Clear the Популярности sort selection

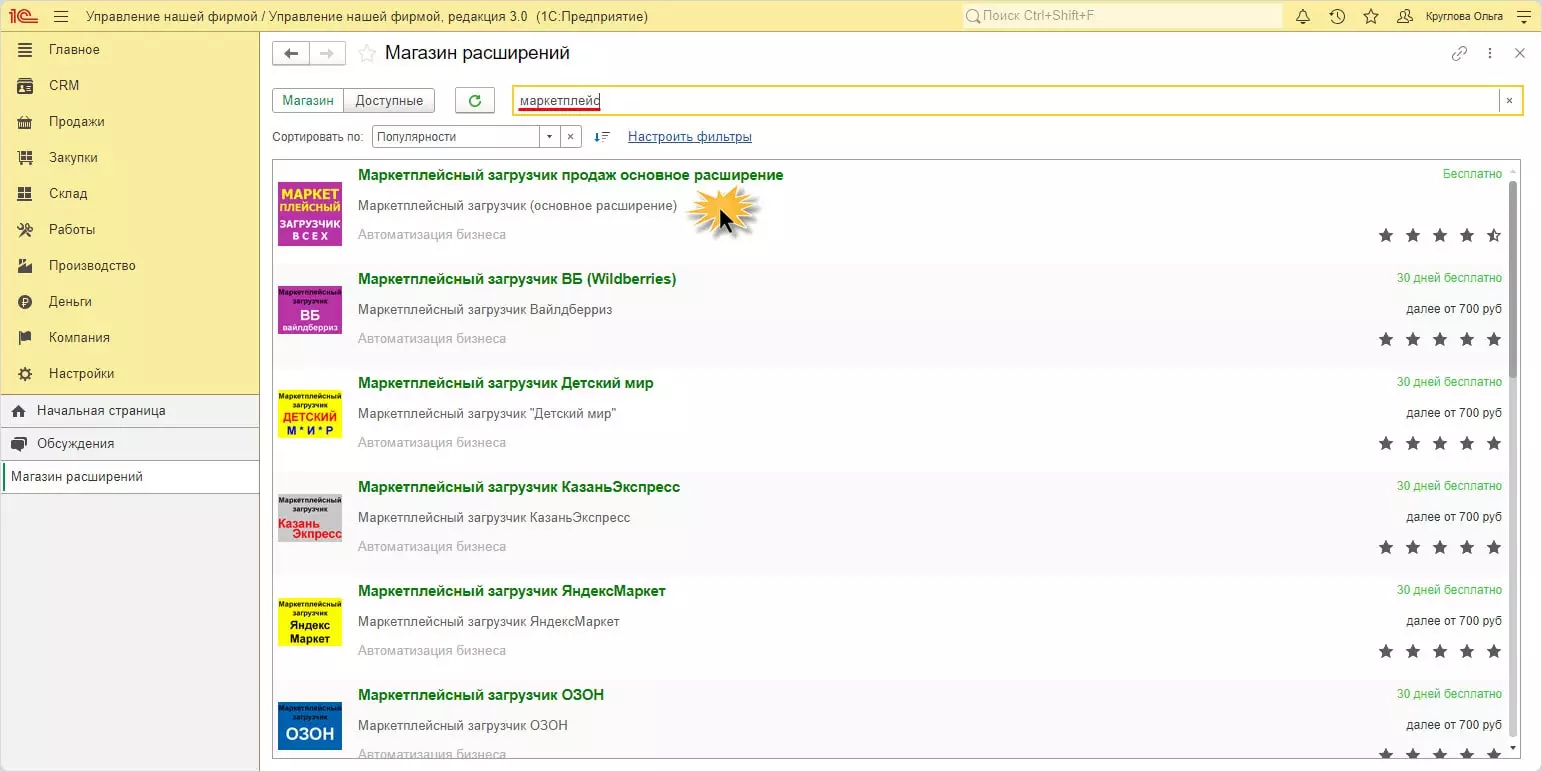click(x=570, y=137)
